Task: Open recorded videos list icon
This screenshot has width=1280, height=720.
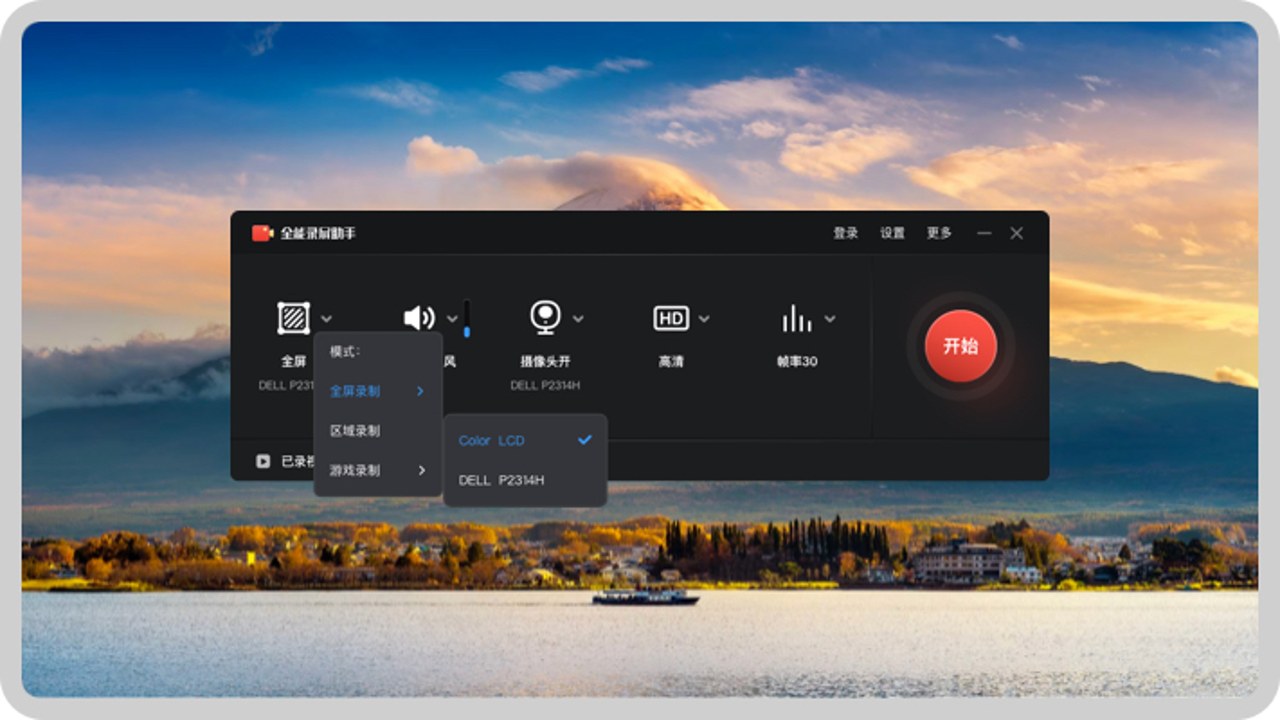Action: click(262, 461)
